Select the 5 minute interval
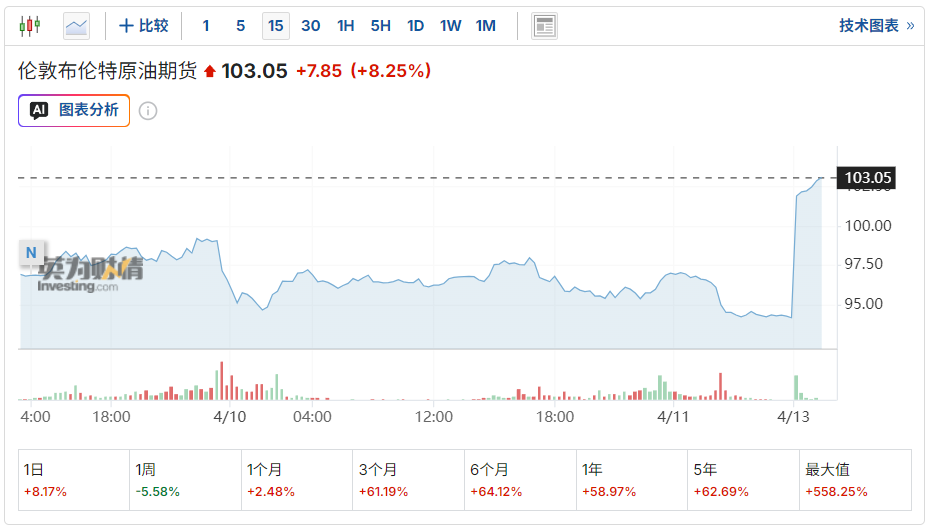Screen dimensions: 935x530 240,26
